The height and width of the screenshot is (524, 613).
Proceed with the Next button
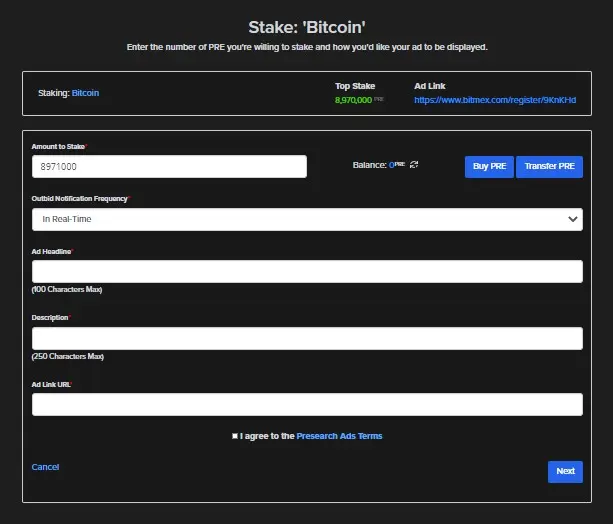(565, 472)
